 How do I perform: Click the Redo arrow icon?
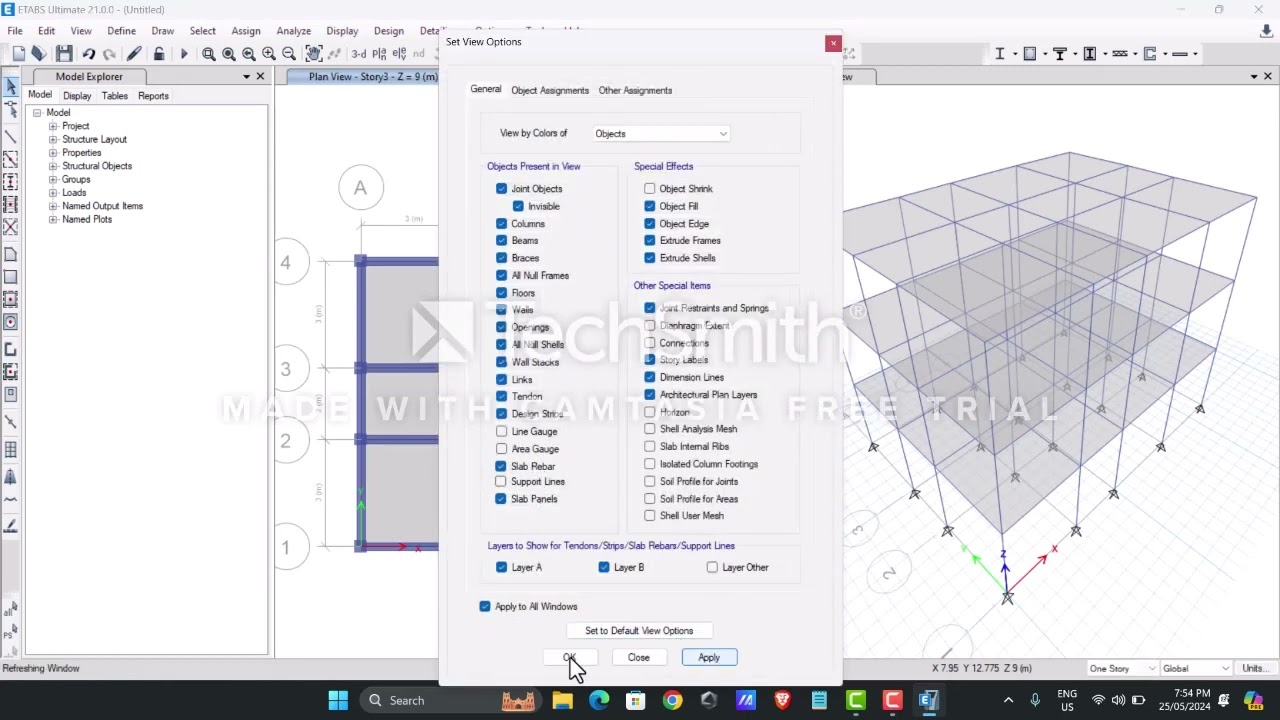tap(109, 54)
